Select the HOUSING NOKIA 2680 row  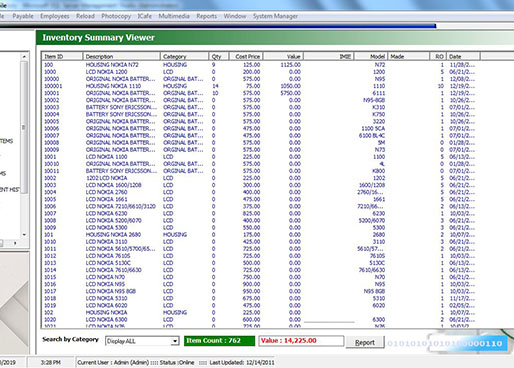pyautogui.click(x=260, y=235)
